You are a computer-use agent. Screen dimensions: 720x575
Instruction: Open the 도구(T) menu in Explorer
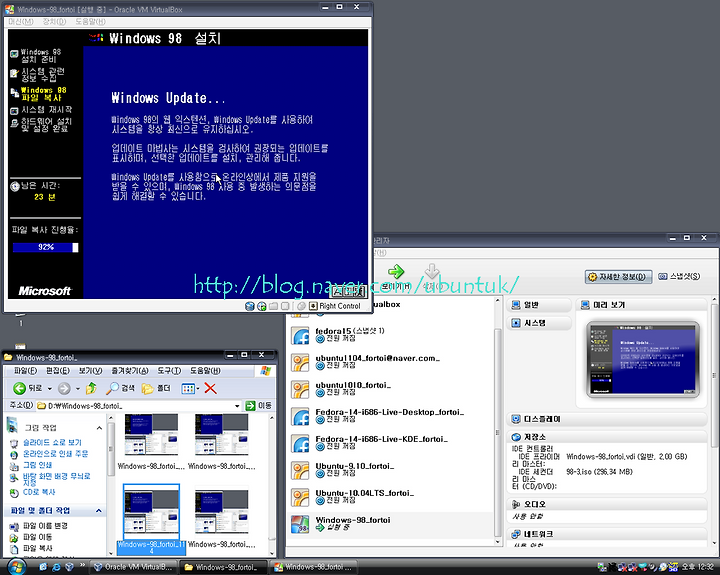click(169, 371)
